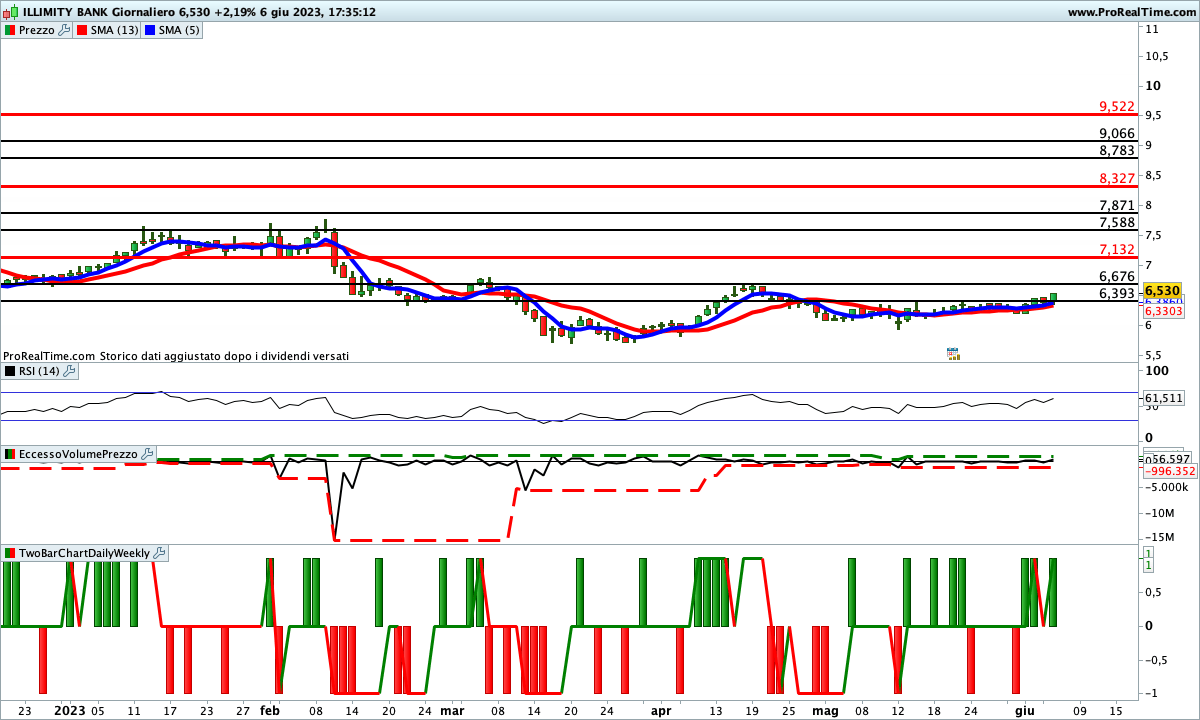Viewport: 1200px width, 720px height.
Task: Click the 61,511 RSI value tag
Action: 1163,398
